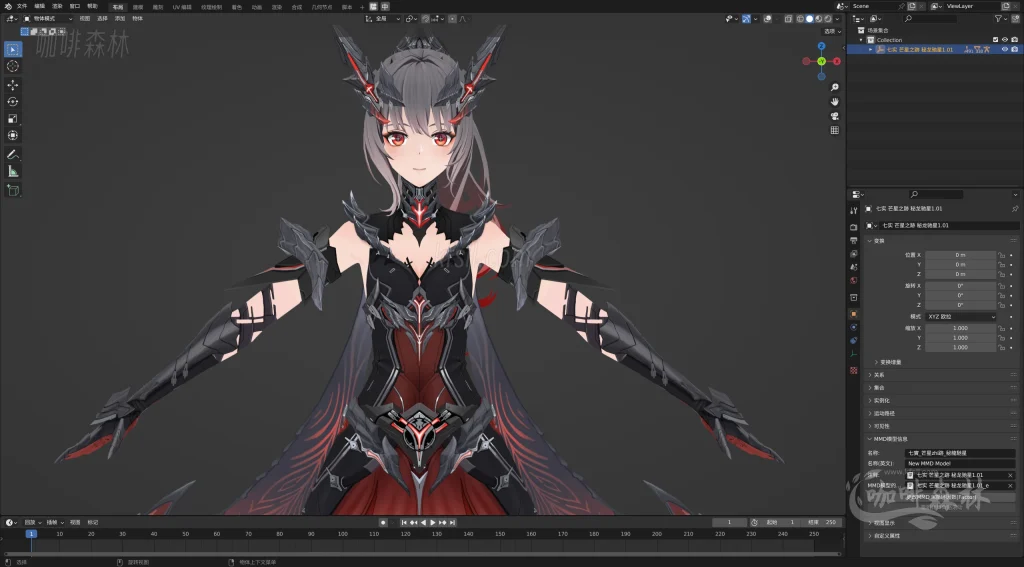Open transform orientation dropdown 全局
Viewport: 1024px width, 567px height.
click(x=383, y=19)
